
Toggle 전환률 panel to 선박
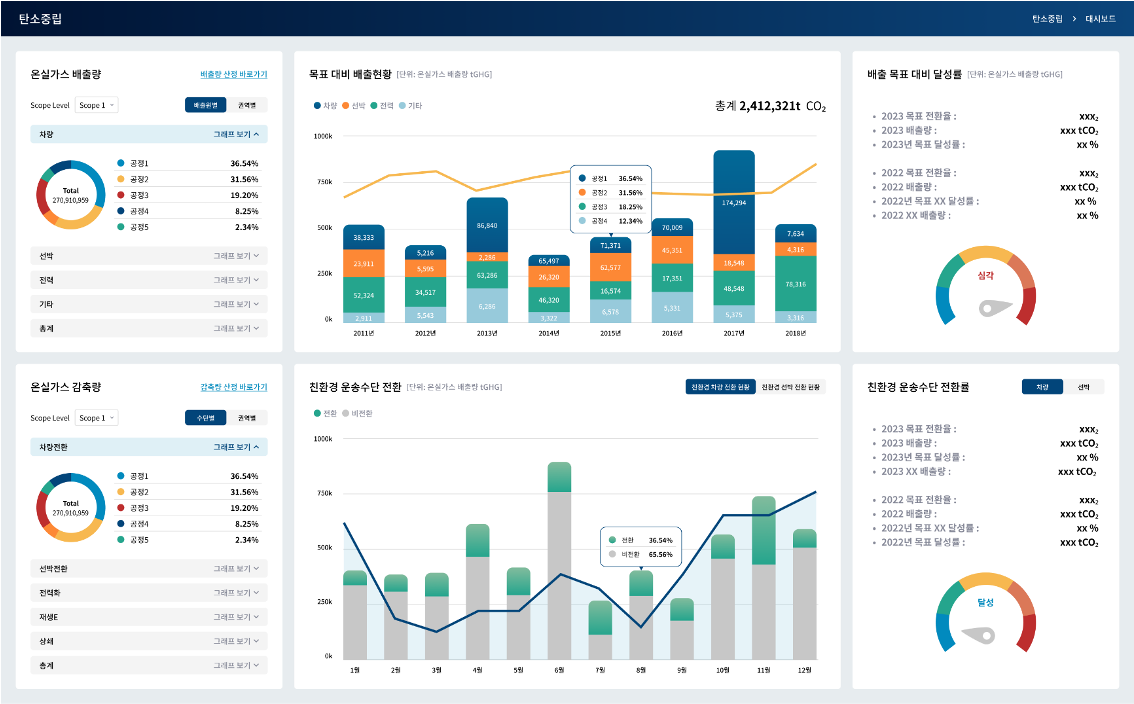pyautogui.click(x=1083, y=387)
